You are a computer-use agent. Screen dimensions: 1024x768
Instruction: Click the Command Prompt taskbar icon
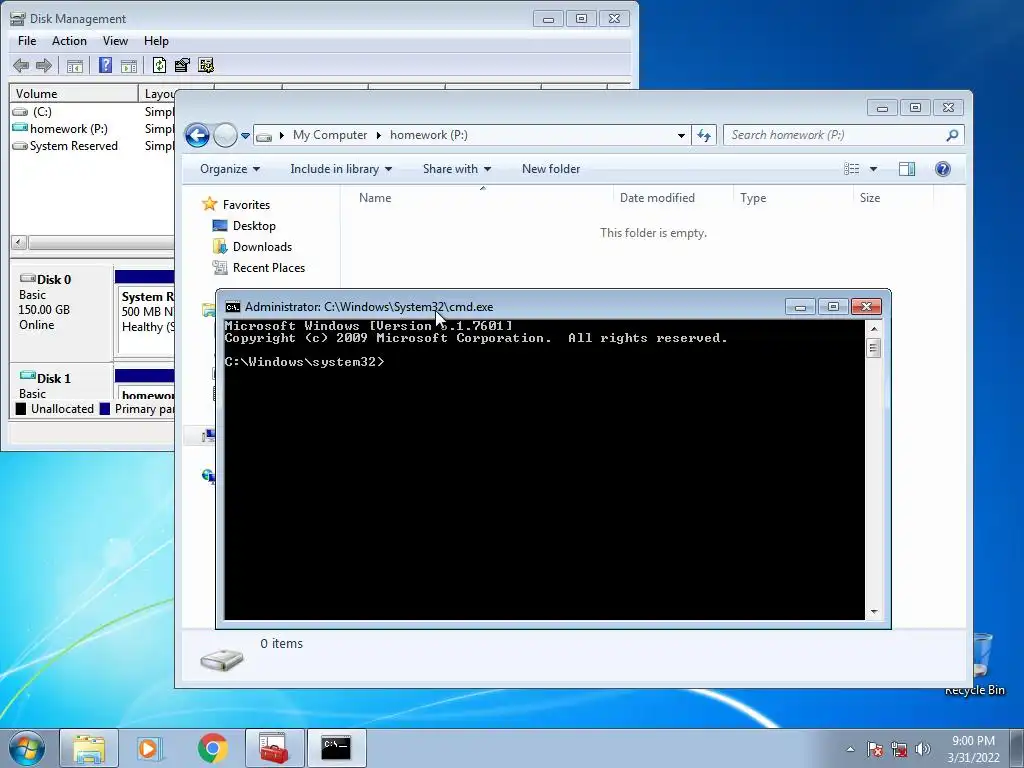click(x=336, y=748)
